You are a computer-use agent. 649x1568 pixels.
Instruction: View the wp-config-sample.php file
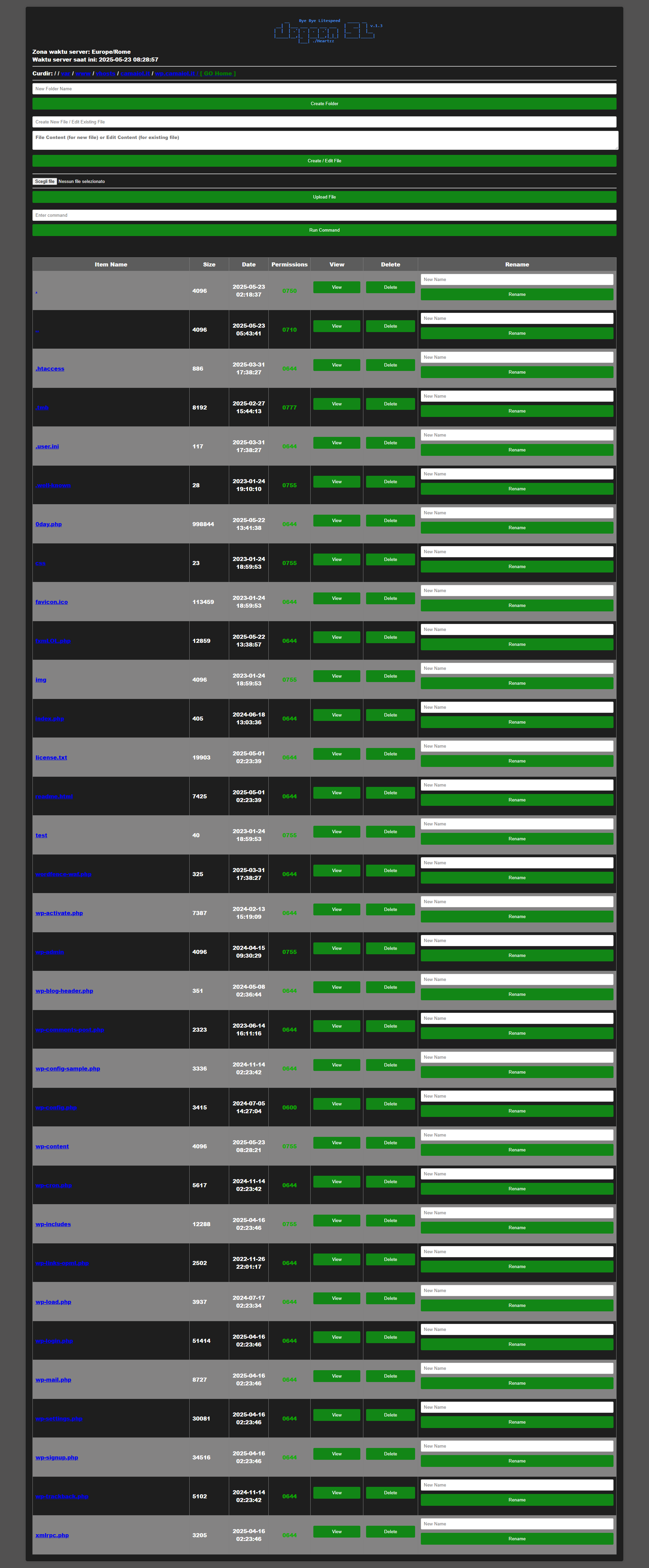(336, 1065)
